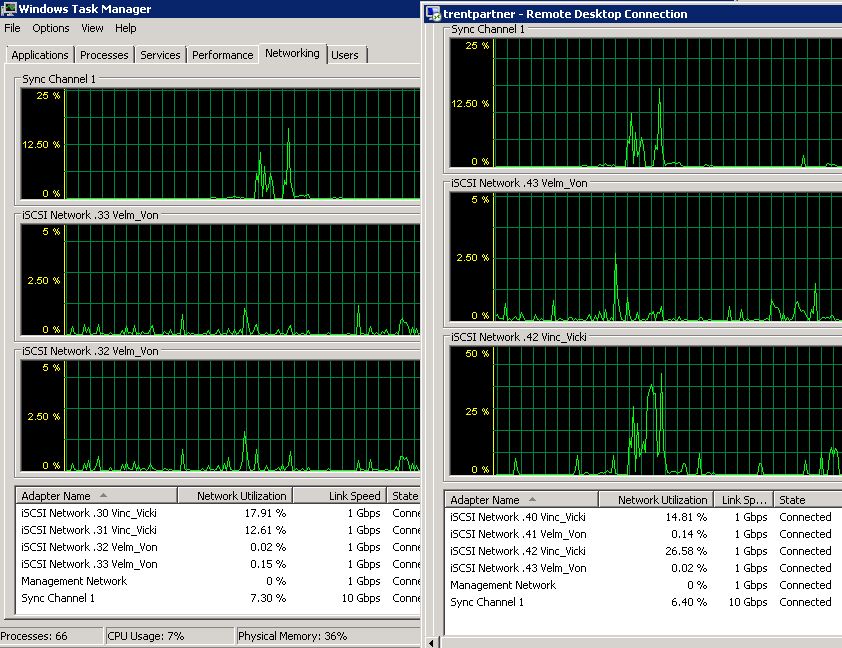Switch to the Users tab
This screenshot has height=648, width=842.
point(345,55)
